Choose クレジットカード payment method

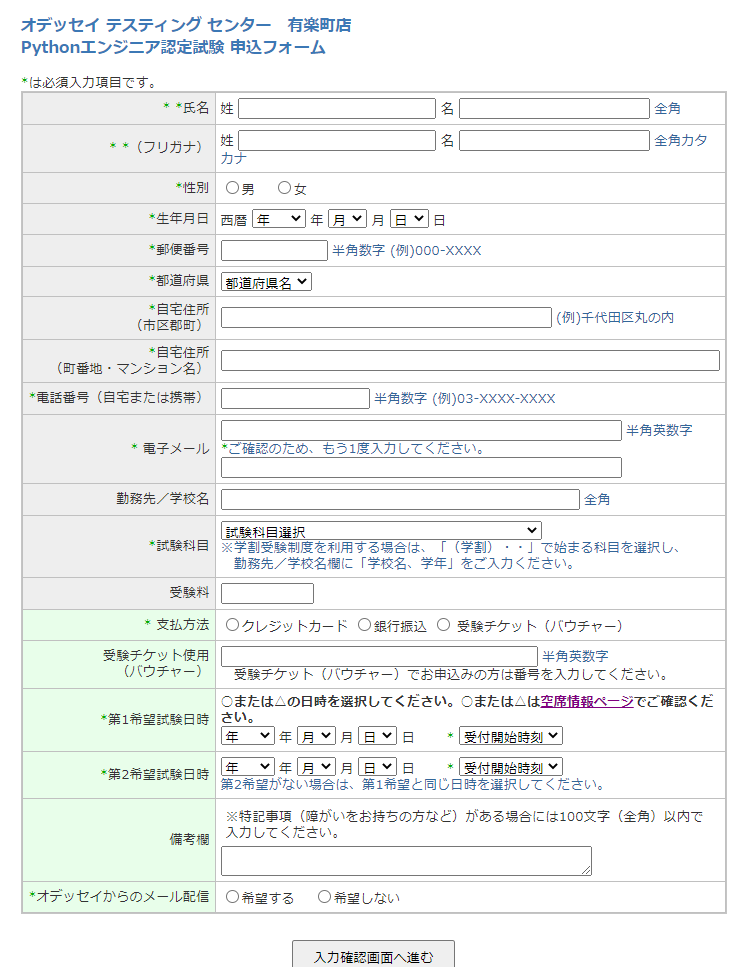(x=232, y=625)
